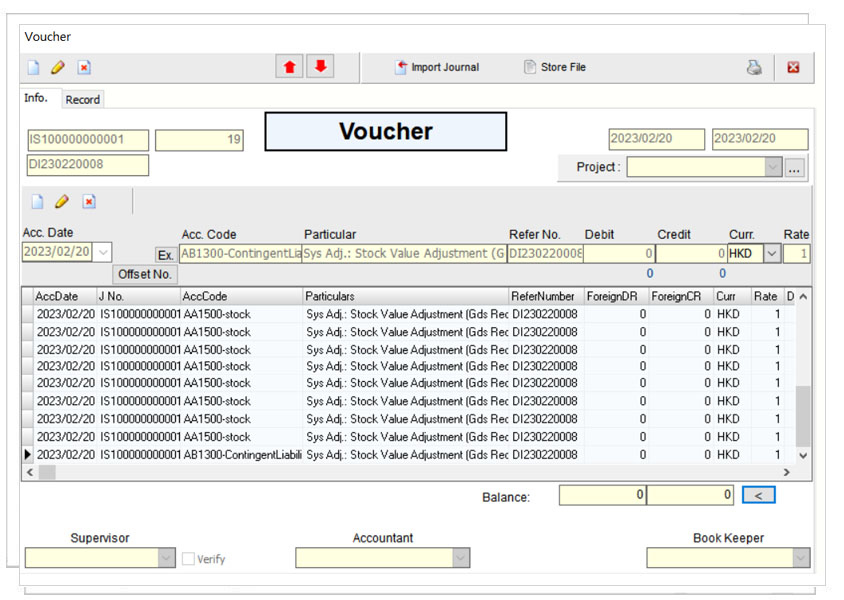Add a new journal line entry icon
The image size is (844, 600).
(x=37, y=202)
